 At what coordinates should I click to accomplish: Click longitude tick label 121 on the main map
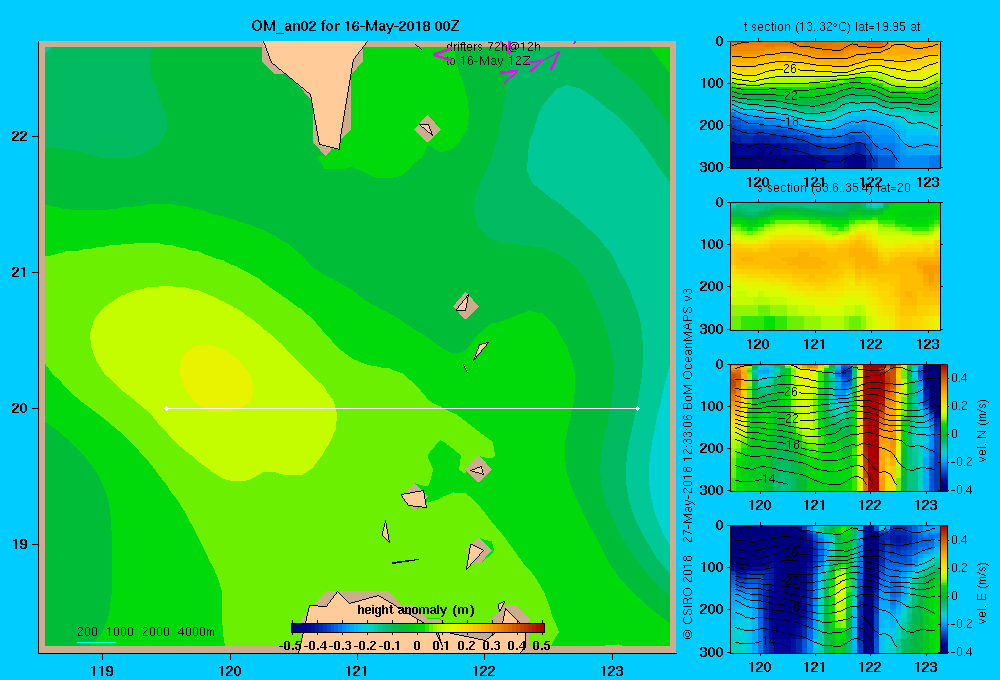click(x=357, y=670)
